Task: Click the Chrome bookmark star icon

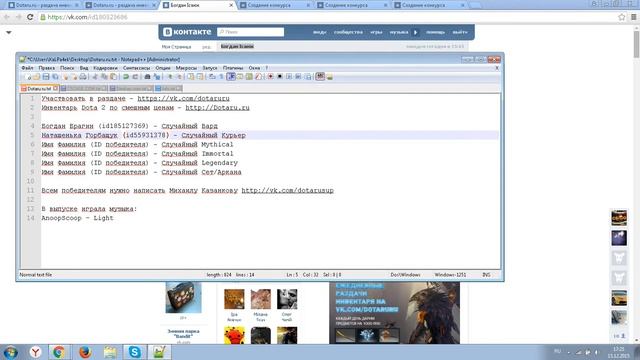Action: [622, 17]
